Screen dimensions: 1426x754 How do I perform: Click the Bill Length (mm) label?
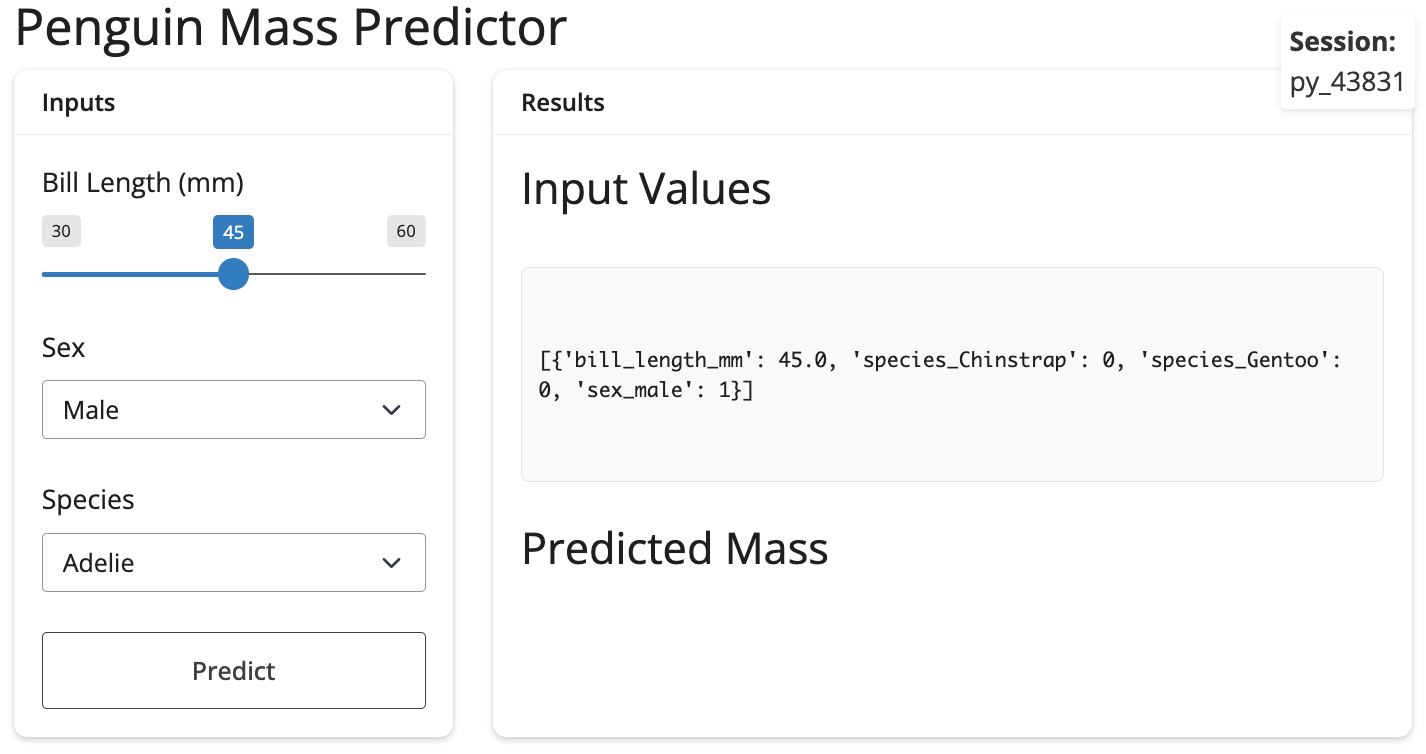pos(143,182)
